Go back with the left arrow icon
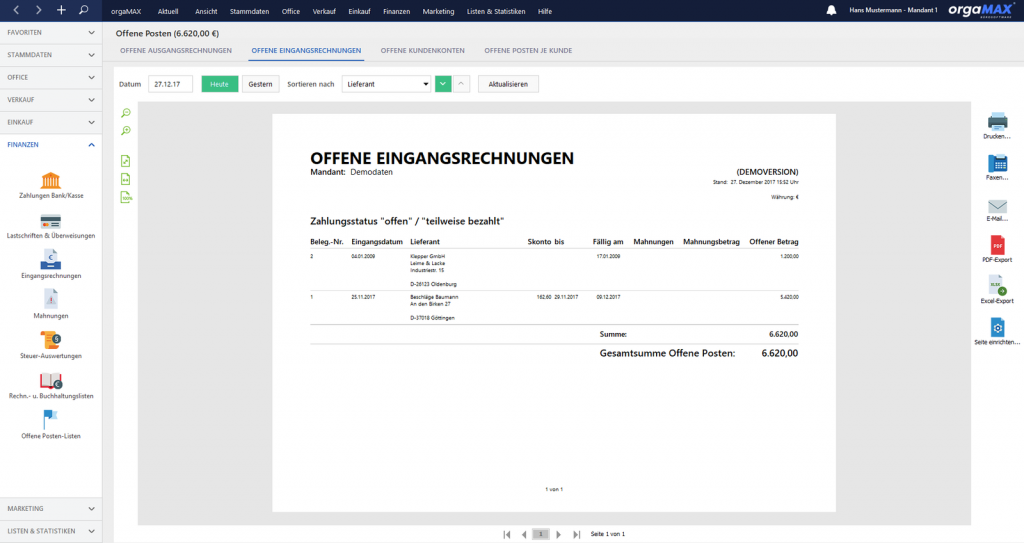The height and width of the screenshot is (543, 1024). click(16, 10)
